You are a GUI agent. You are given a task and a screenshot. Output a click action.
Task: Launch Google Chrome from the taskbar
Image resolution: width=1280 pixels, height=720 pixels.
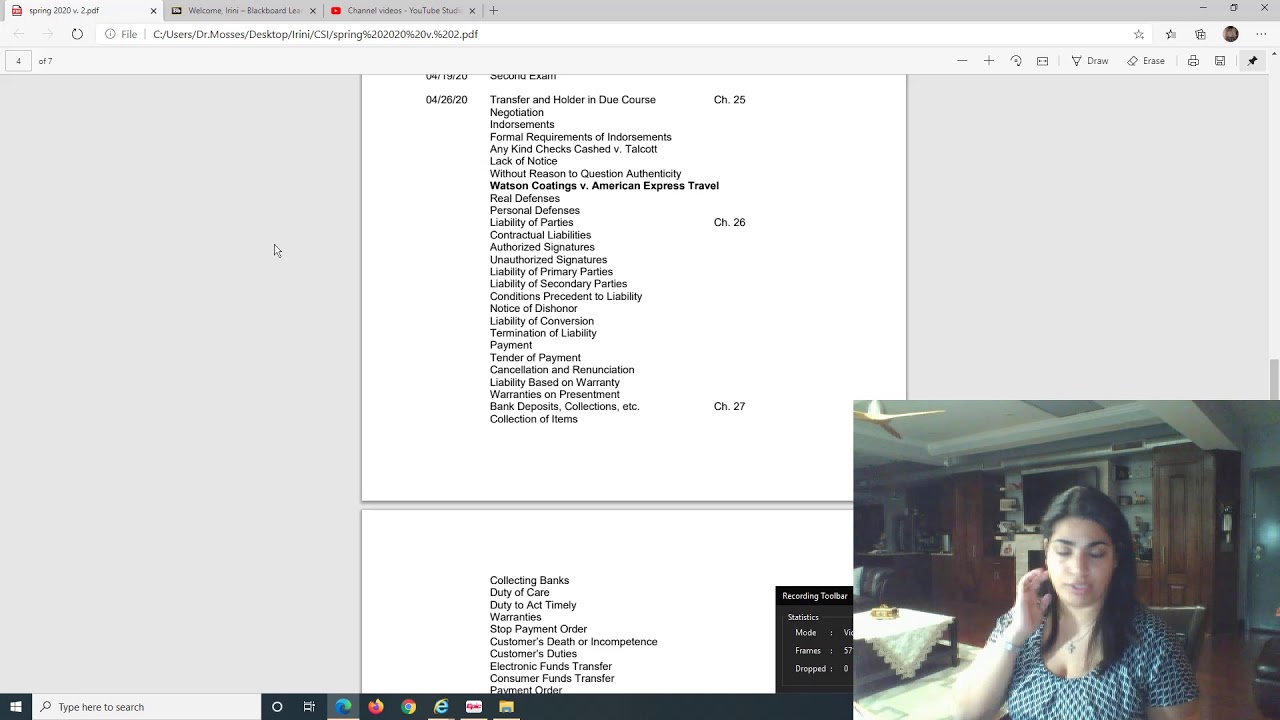coord(409,707)
